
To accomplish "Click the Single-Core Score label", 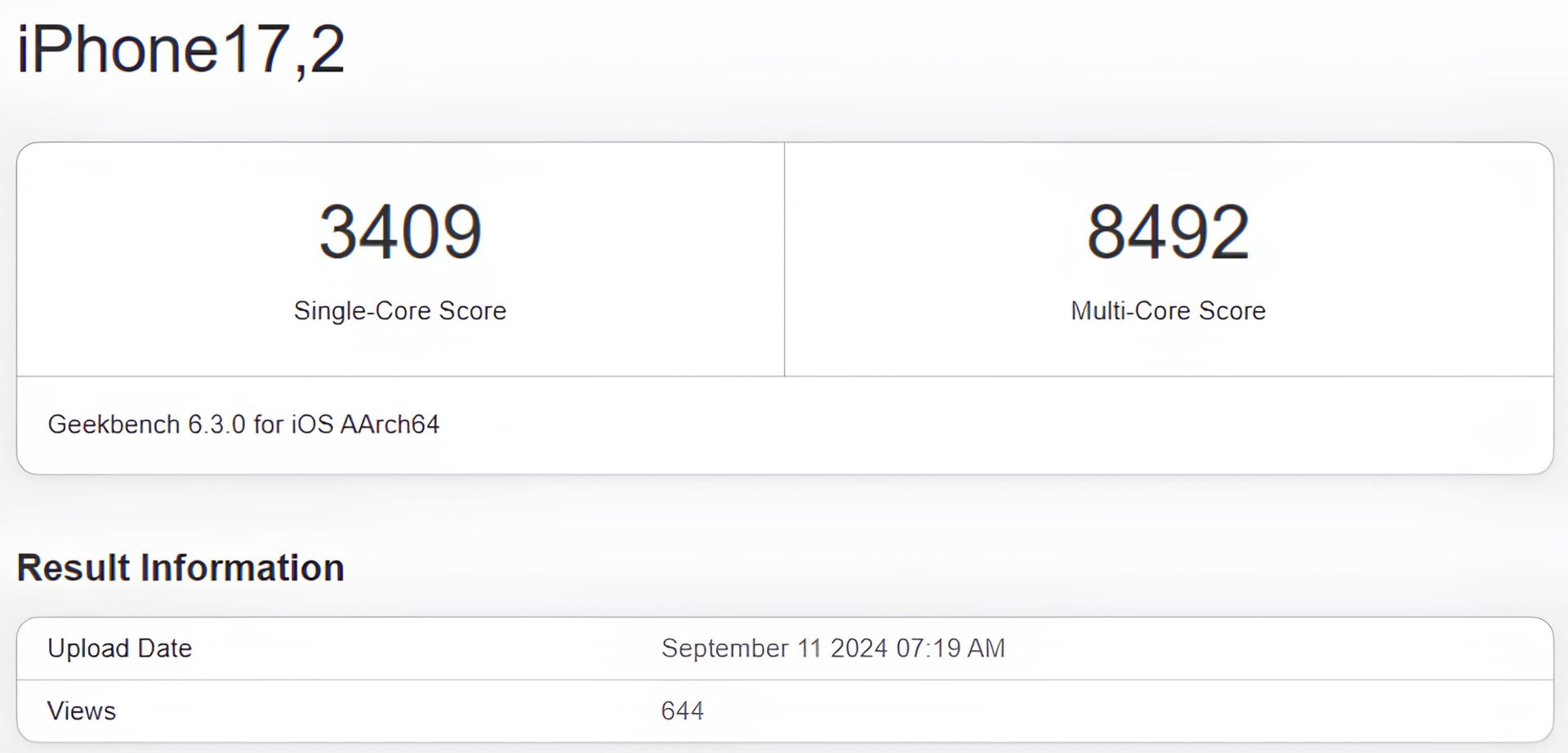I will [x=400, y=310].
